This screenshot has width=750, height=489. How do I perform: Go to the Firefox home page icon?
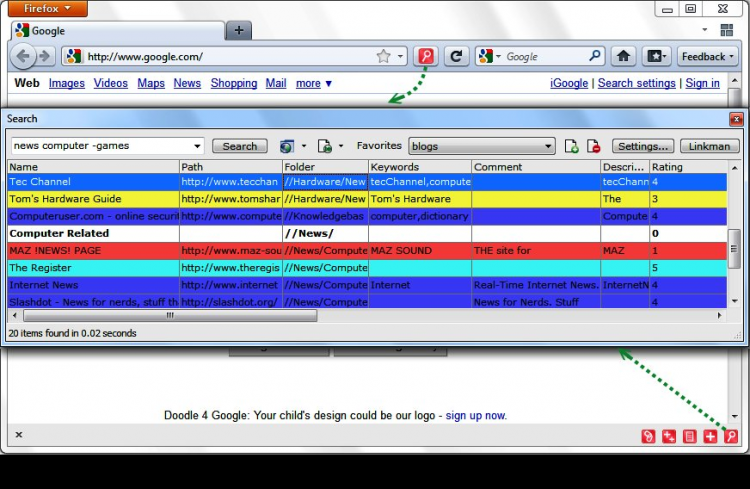tap(623, 56)
